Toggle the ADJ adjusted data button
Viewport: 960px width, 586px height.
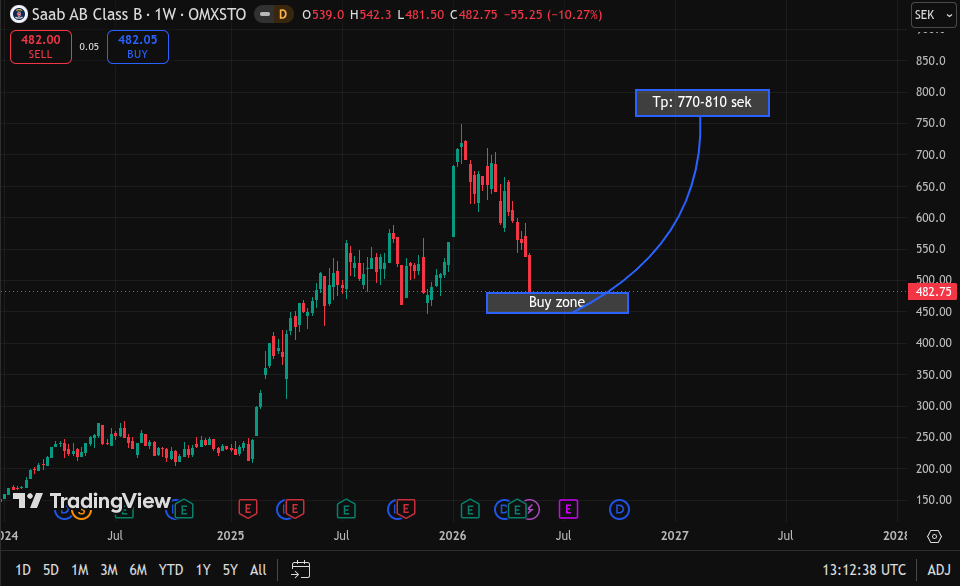[939, 570]
